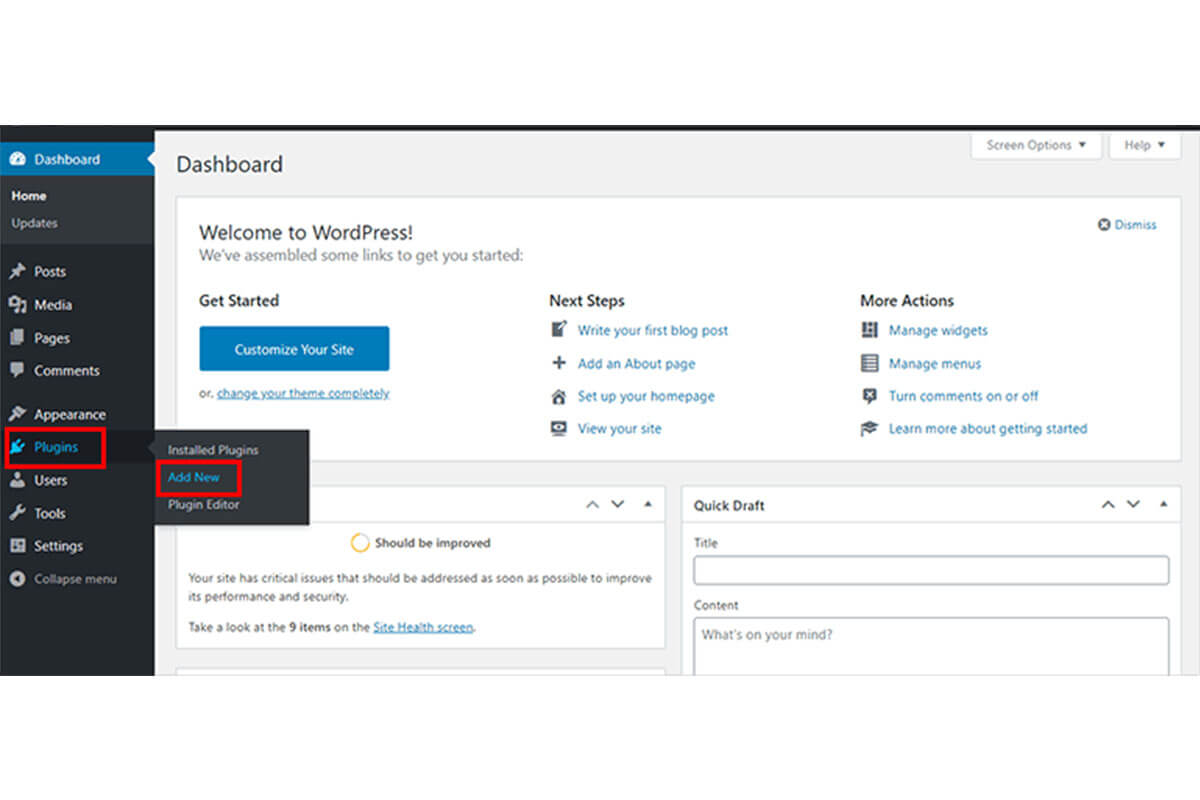Screen dimensions: 1200x800
Task: Click the house icon beside Set up your homepage
Action: pyautogui.click(x=559, y=396)
